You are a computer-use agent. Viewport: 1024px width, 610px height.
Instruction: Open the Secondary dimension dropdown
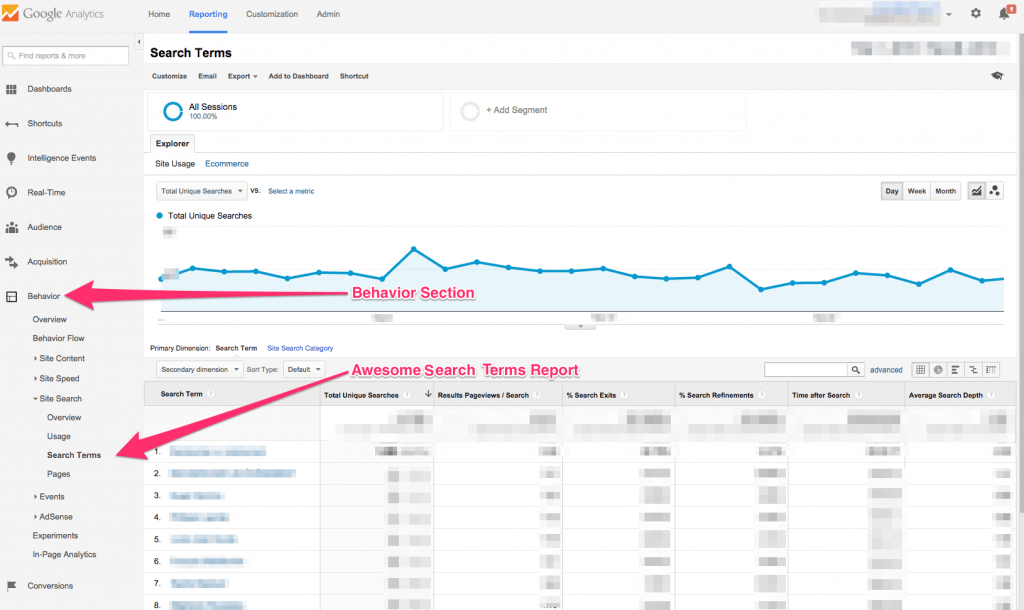(x=199, y=370)
